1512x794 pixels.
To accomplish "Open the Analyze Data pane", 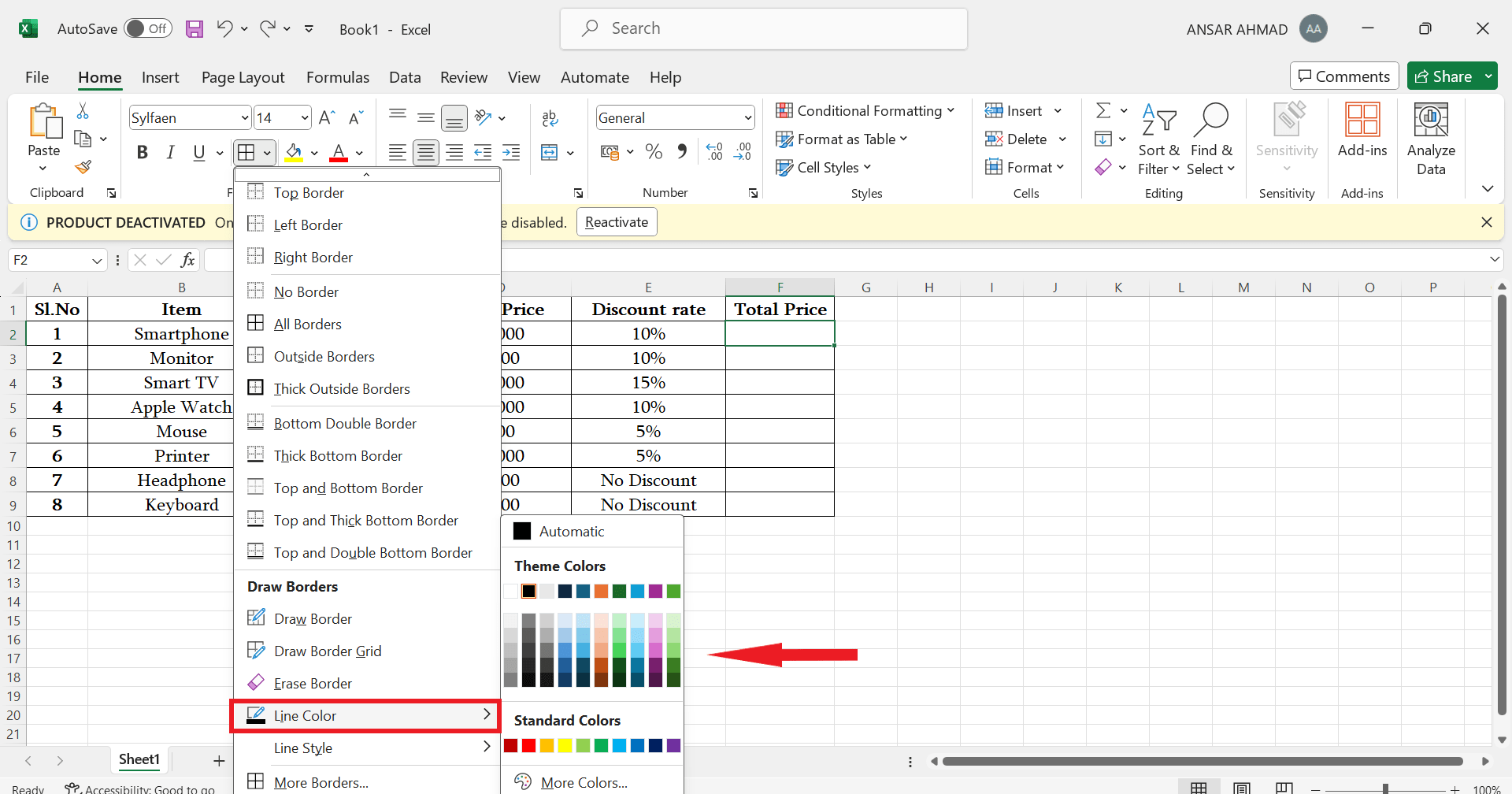I will click(1431, 138).
